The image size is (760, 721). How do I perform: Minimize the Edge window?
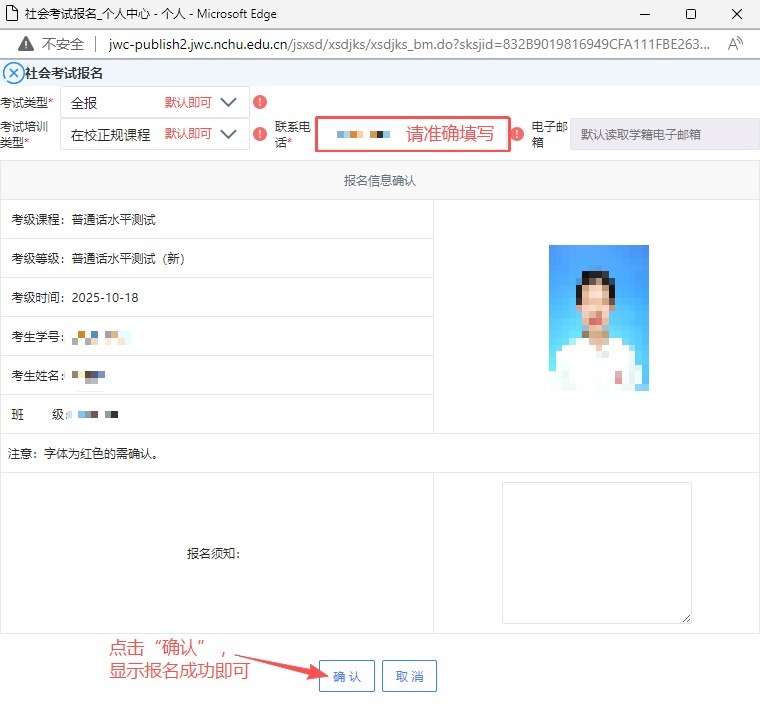[643, 15]
